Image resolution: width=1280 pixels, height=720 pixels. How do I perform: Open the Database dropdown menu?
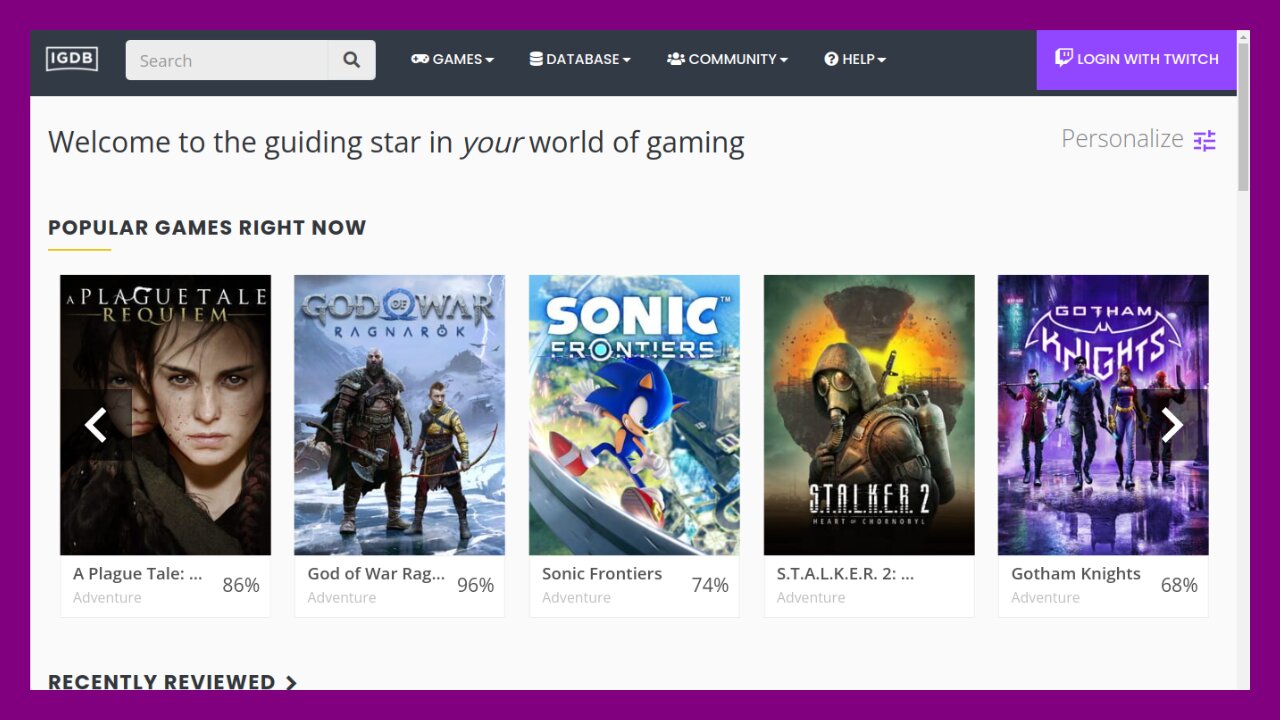580,59
